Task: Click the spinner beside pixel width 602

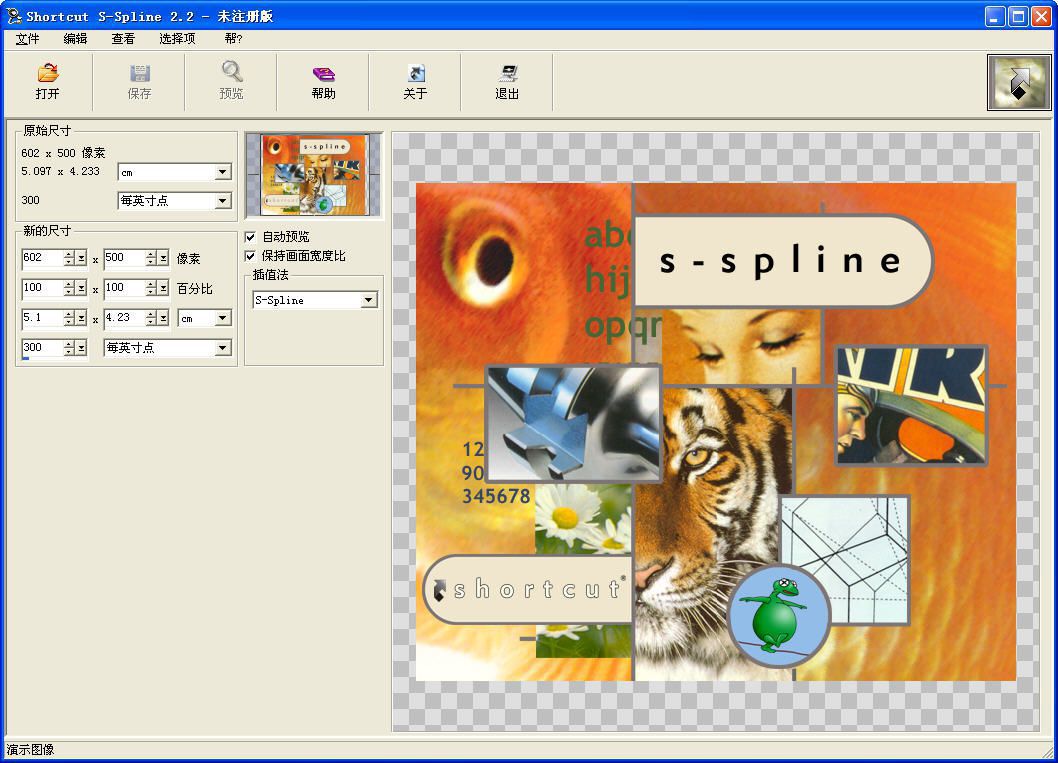Action: (x=69, y=258)
